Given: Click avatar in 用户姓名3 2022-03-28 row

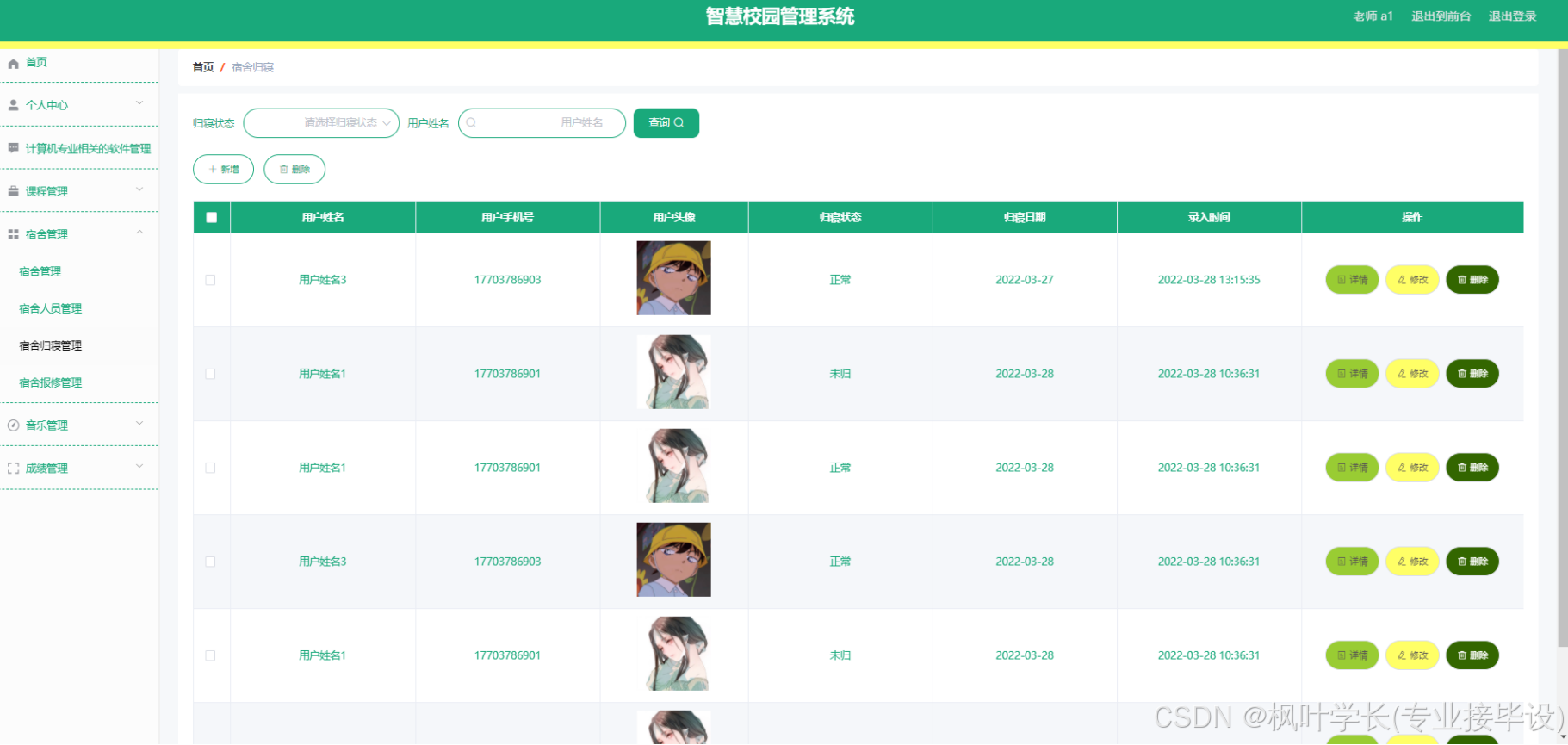Looking at the screenshot, I should click(x=673, y=560).
